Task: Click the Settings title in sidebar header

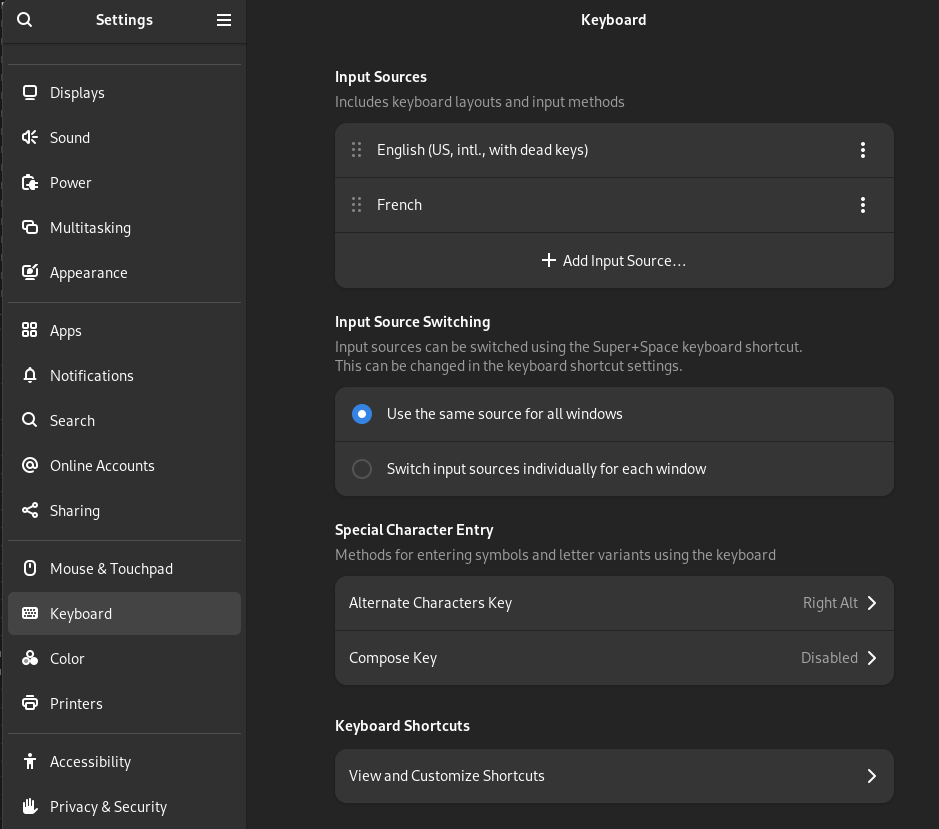Action: pyautogui.click(x=125, y=20)
